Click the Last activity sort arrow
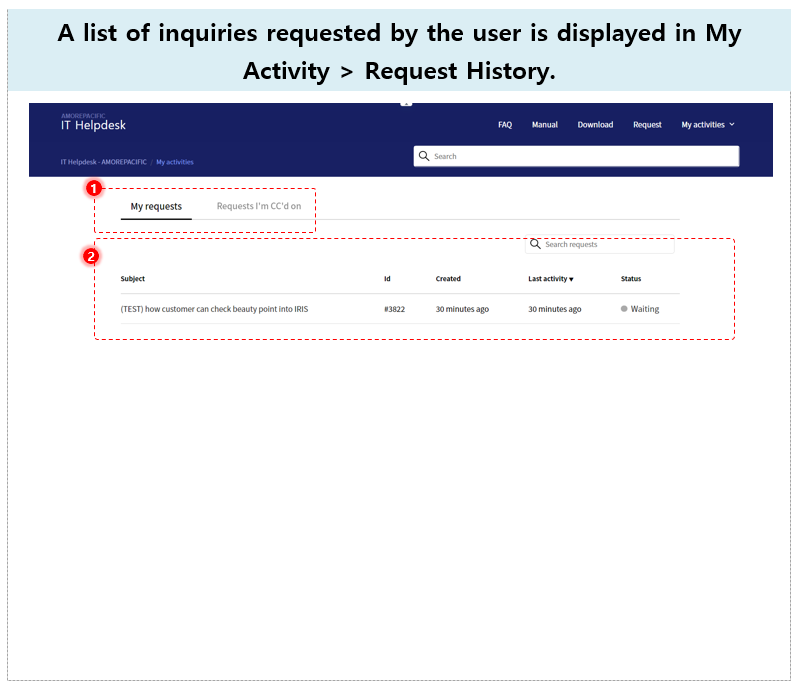The height and width of the screenshot is (688, 799). click(572, 279)
